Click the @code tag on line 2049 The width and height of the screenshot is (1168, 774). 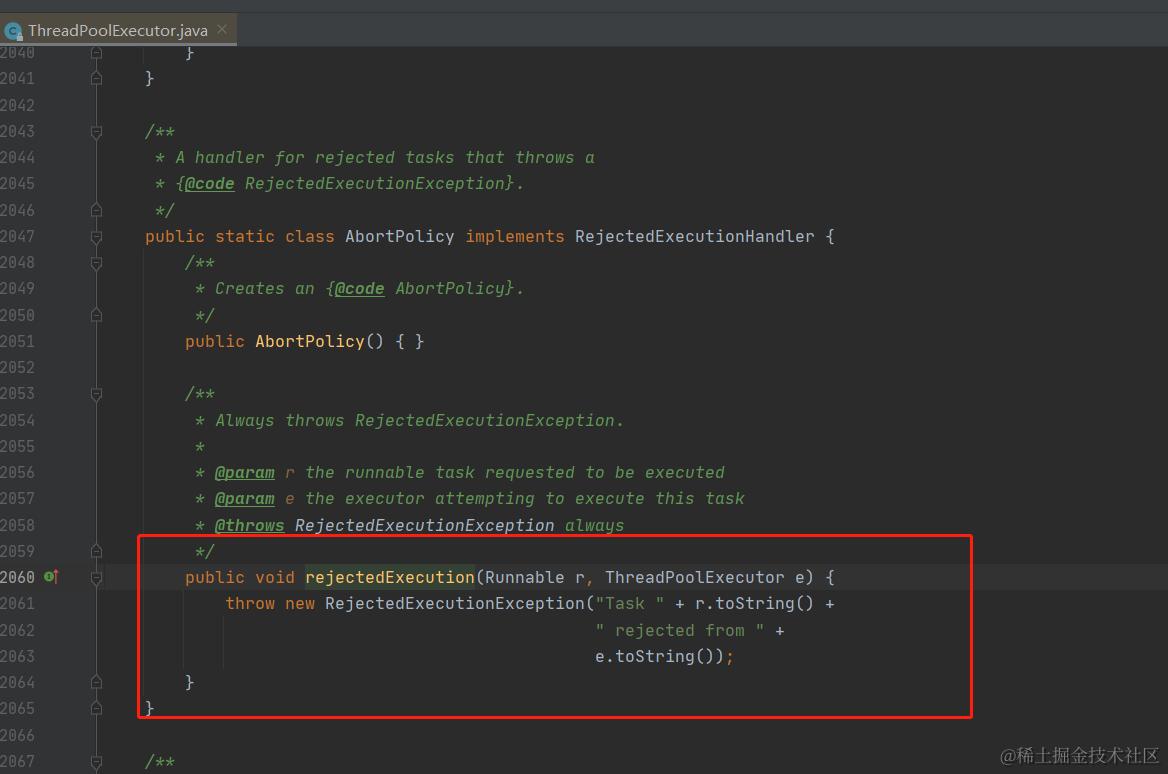point(360,288)
